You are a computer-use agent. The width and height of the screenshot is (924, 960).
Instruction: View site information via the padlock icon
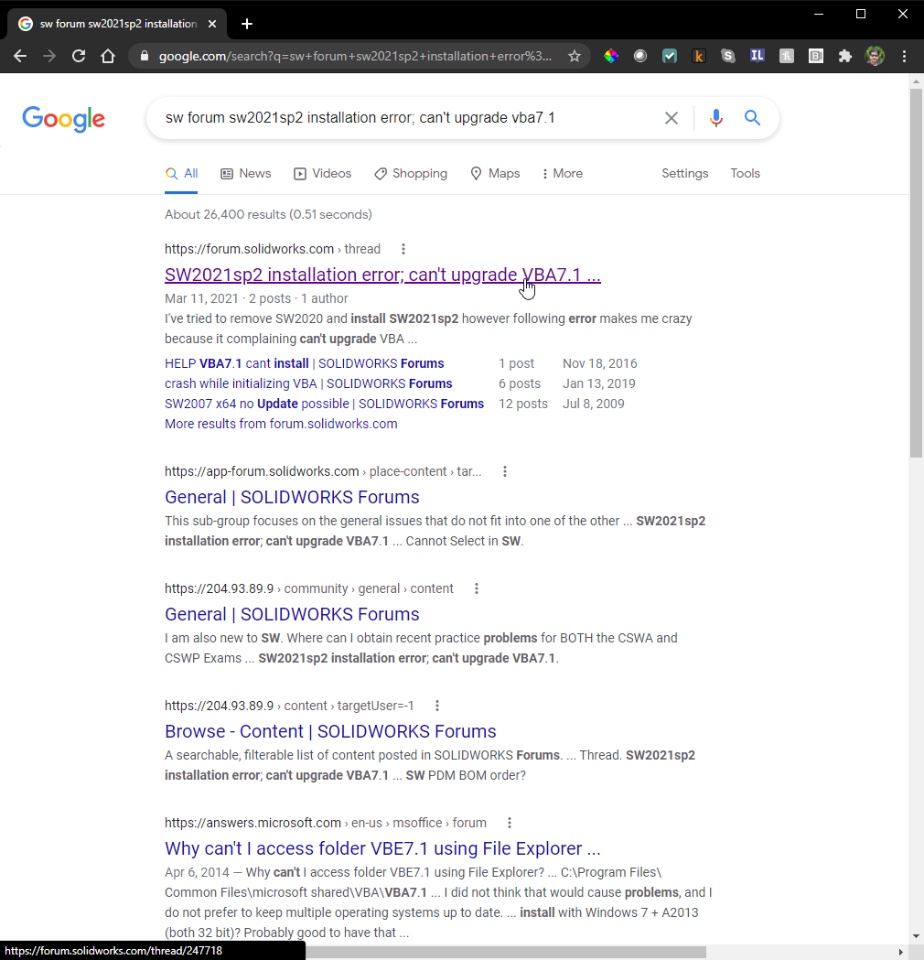(145, 56)
